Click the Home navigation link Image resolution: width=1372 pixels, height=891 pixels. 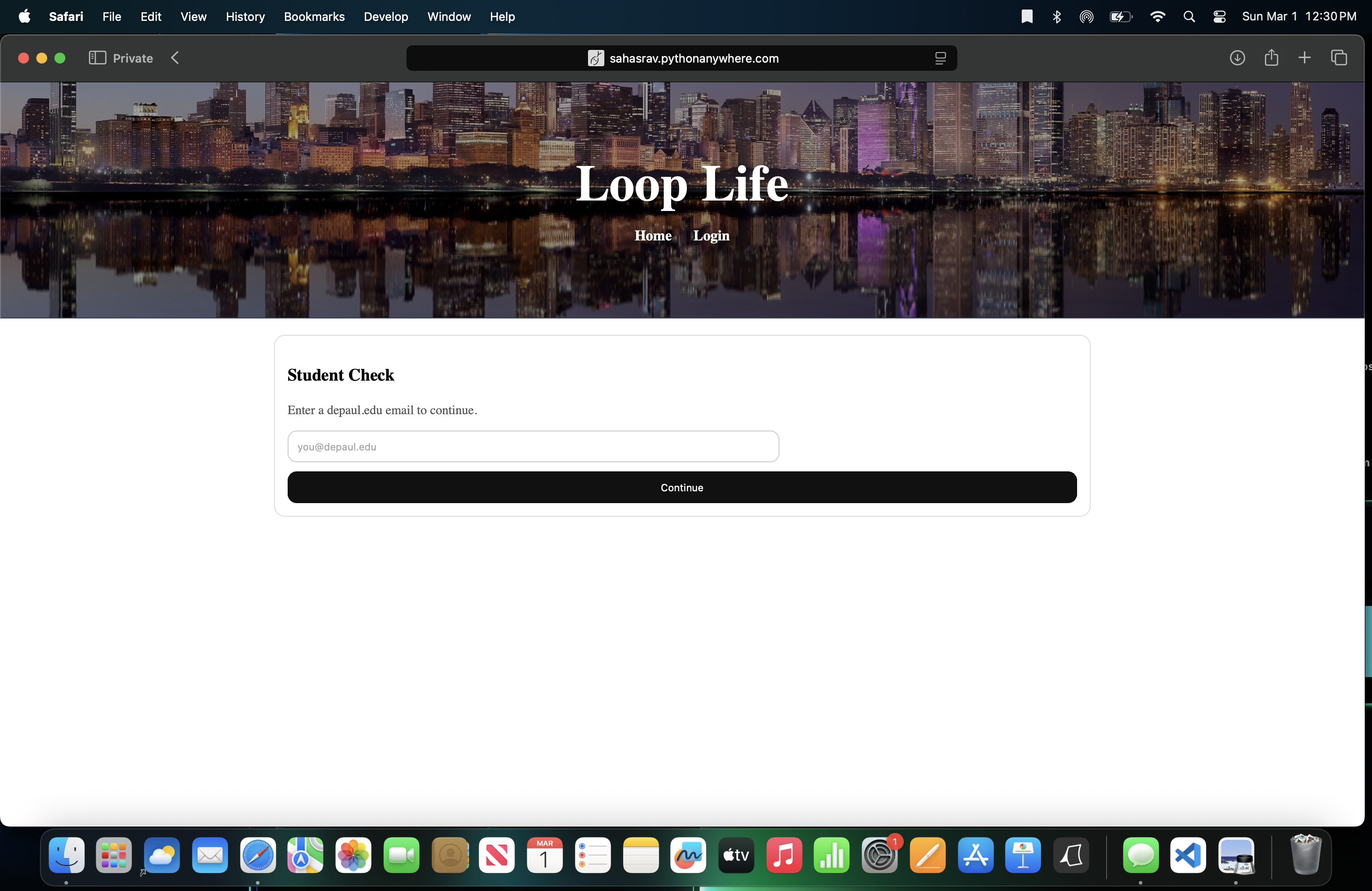point(652,236)
